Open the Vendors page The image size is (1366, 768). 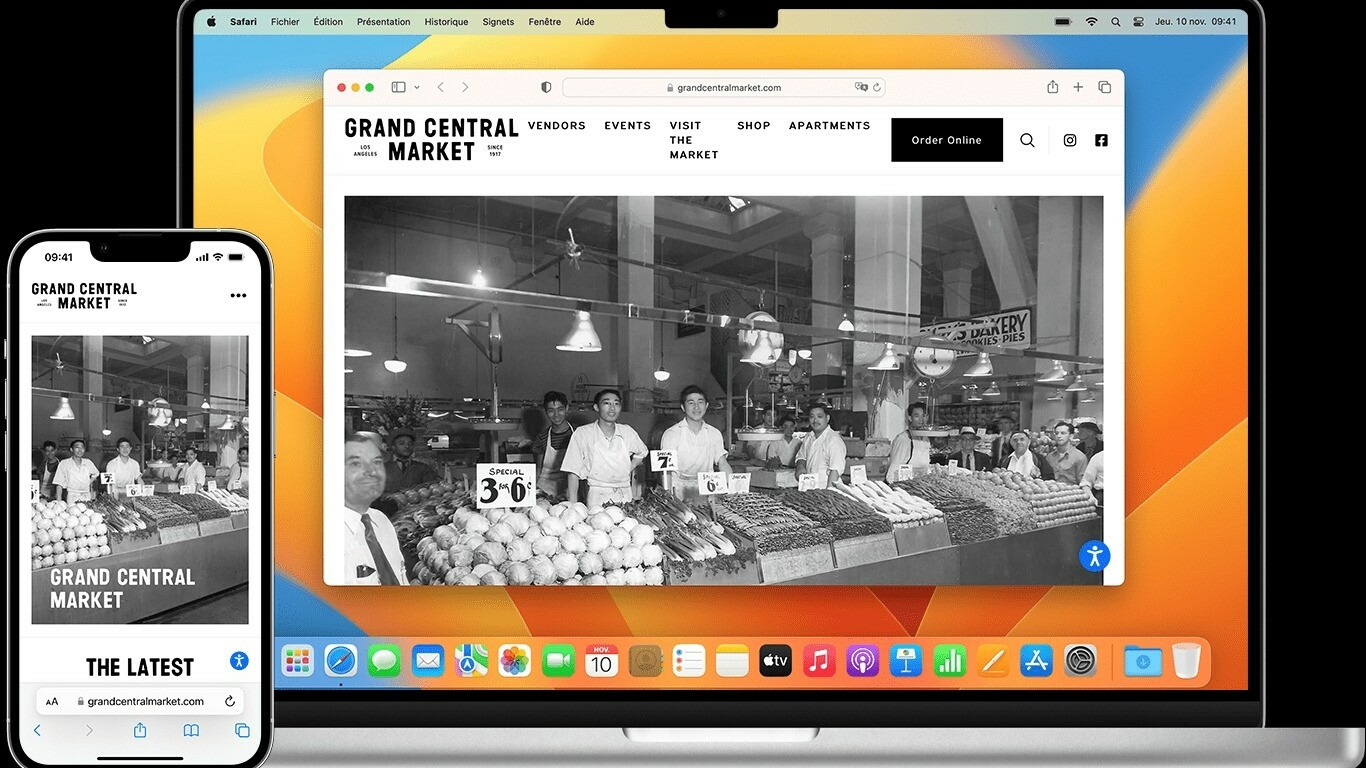557,126
